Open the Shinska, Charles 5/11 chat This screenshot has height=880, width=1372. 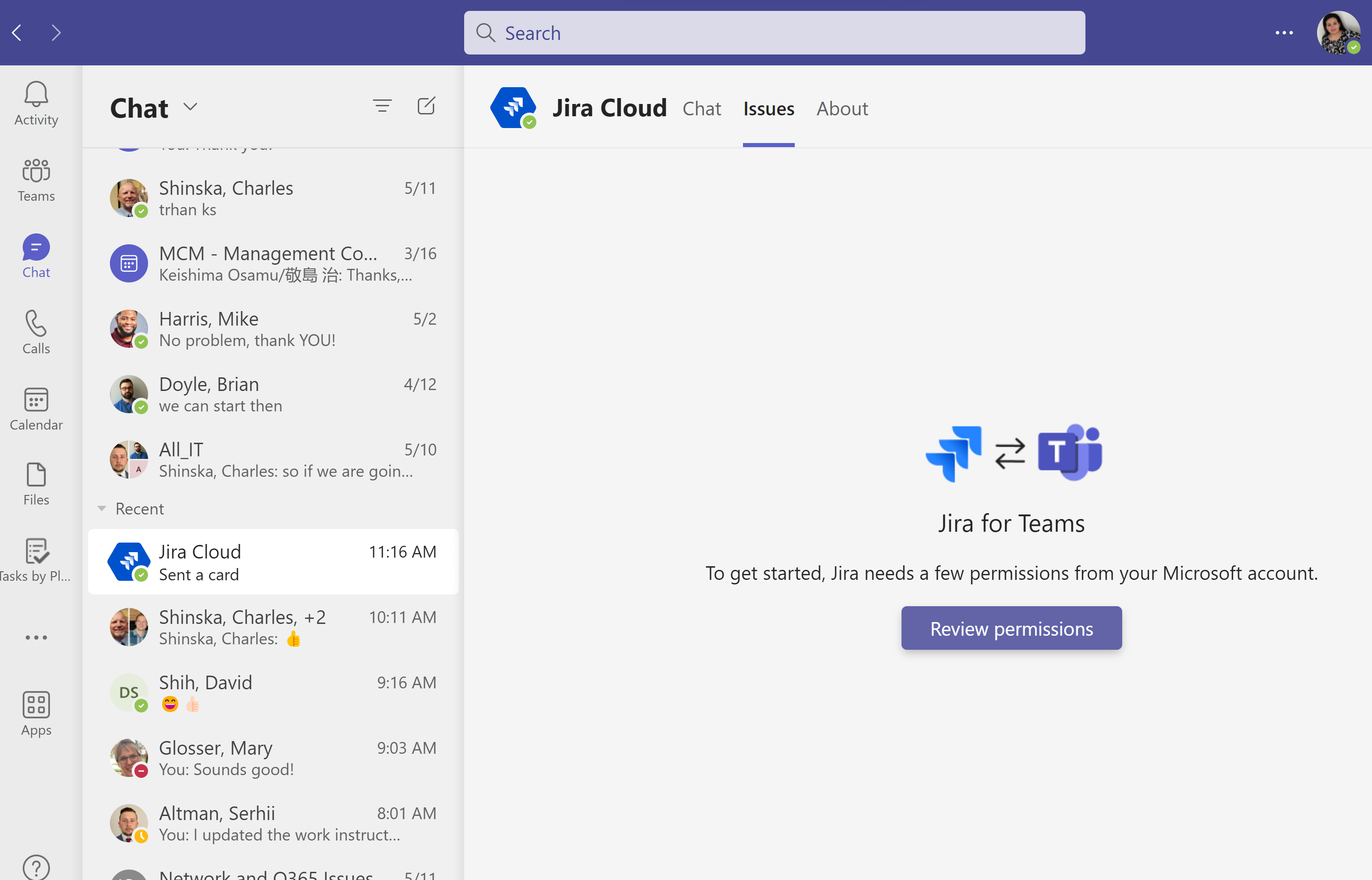click(x=273, y=198)
